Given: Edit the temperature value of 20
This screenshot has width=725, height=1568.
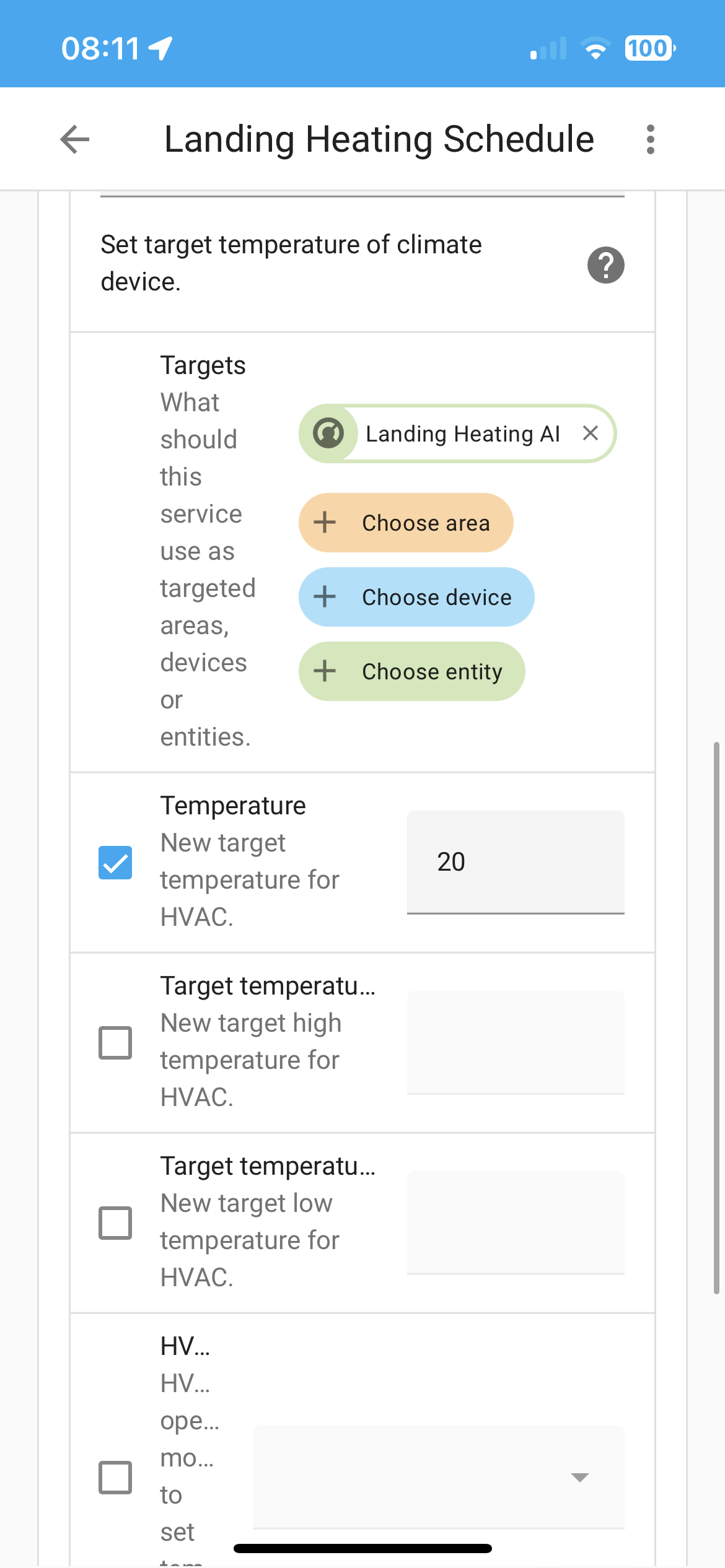Looking at the screenshot, I should (516, 861).
